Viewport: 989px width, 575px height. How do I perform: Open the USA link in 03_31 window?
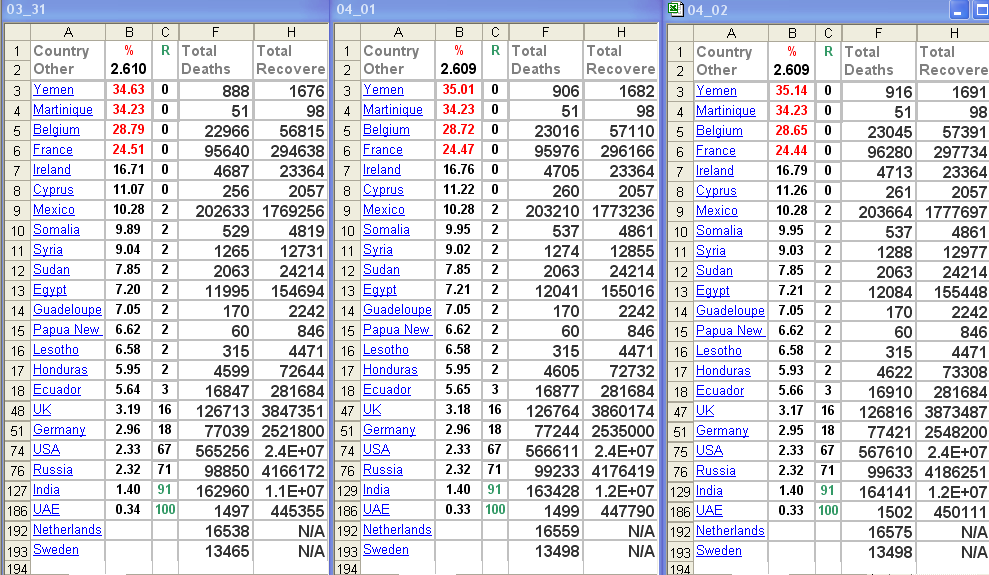tap(46, 449)
